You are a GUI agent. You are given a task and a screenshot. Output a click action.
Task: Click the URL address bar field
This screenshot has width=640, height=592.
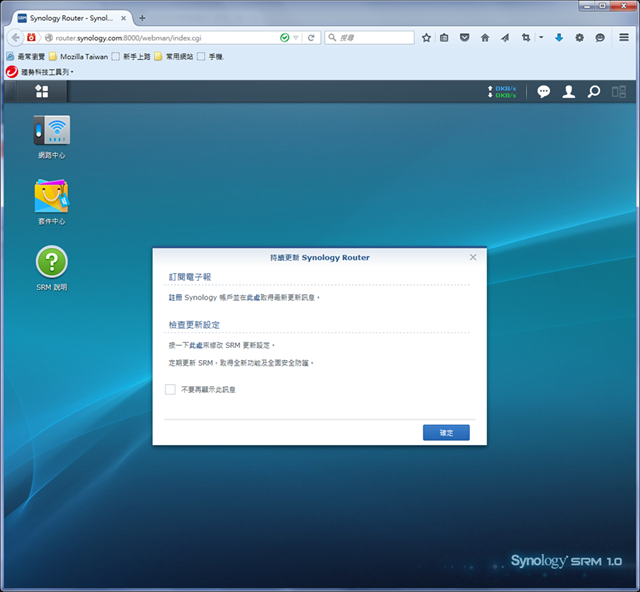[x=163, y=38]
